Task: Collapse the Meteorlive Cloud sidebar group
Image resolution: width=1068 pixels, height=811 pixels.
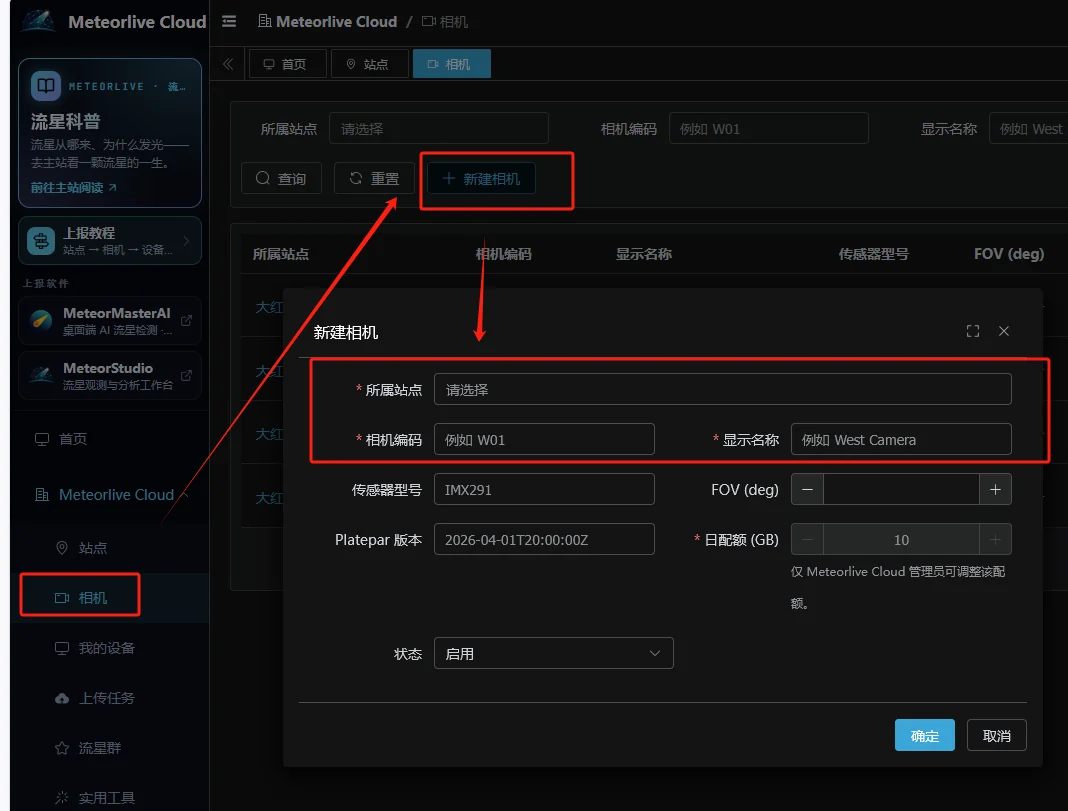Action: tap(110, 495)
